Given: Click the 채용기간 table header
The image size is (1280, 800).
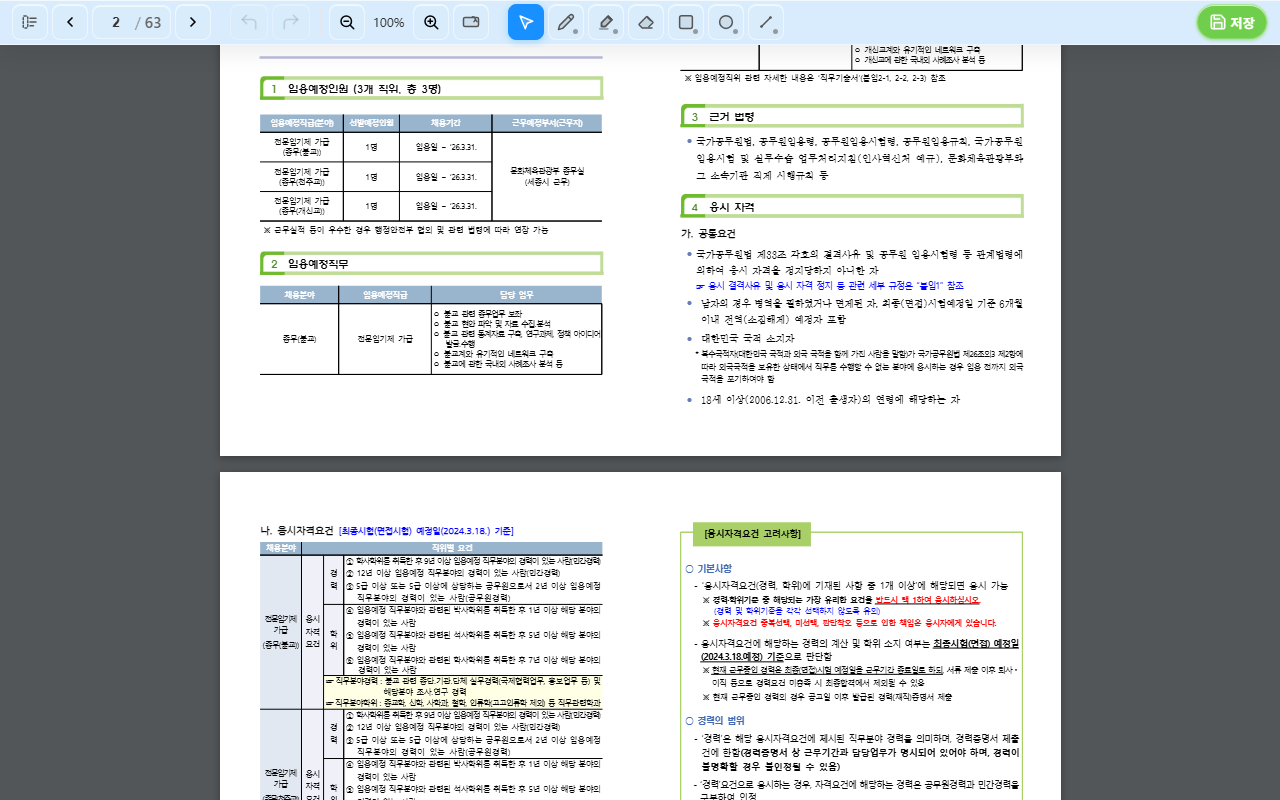Looking at the screenshot, I should (x=446, y=123).
